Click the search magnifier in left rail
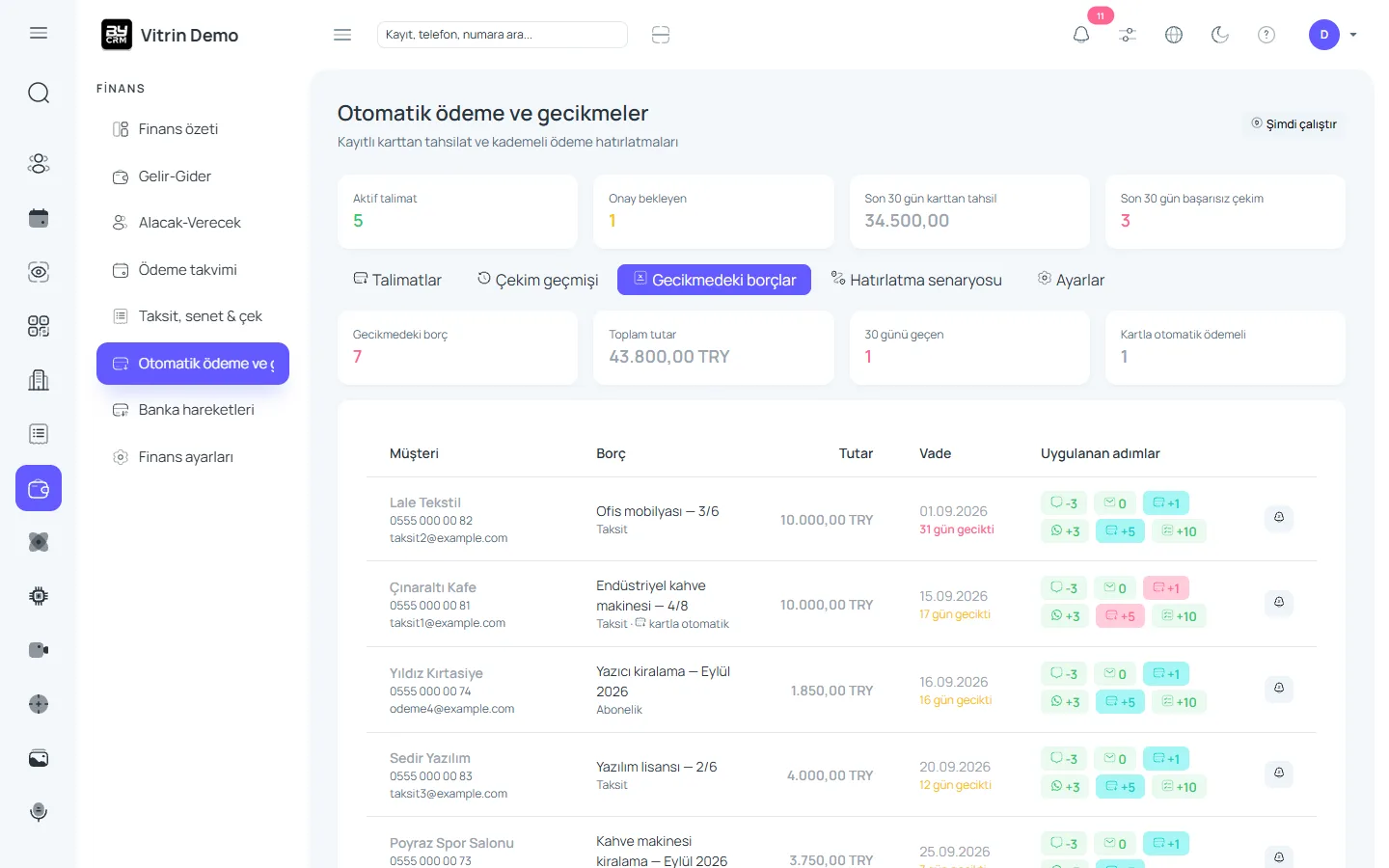Screen dimensions: 1389x868 (39, 93)
